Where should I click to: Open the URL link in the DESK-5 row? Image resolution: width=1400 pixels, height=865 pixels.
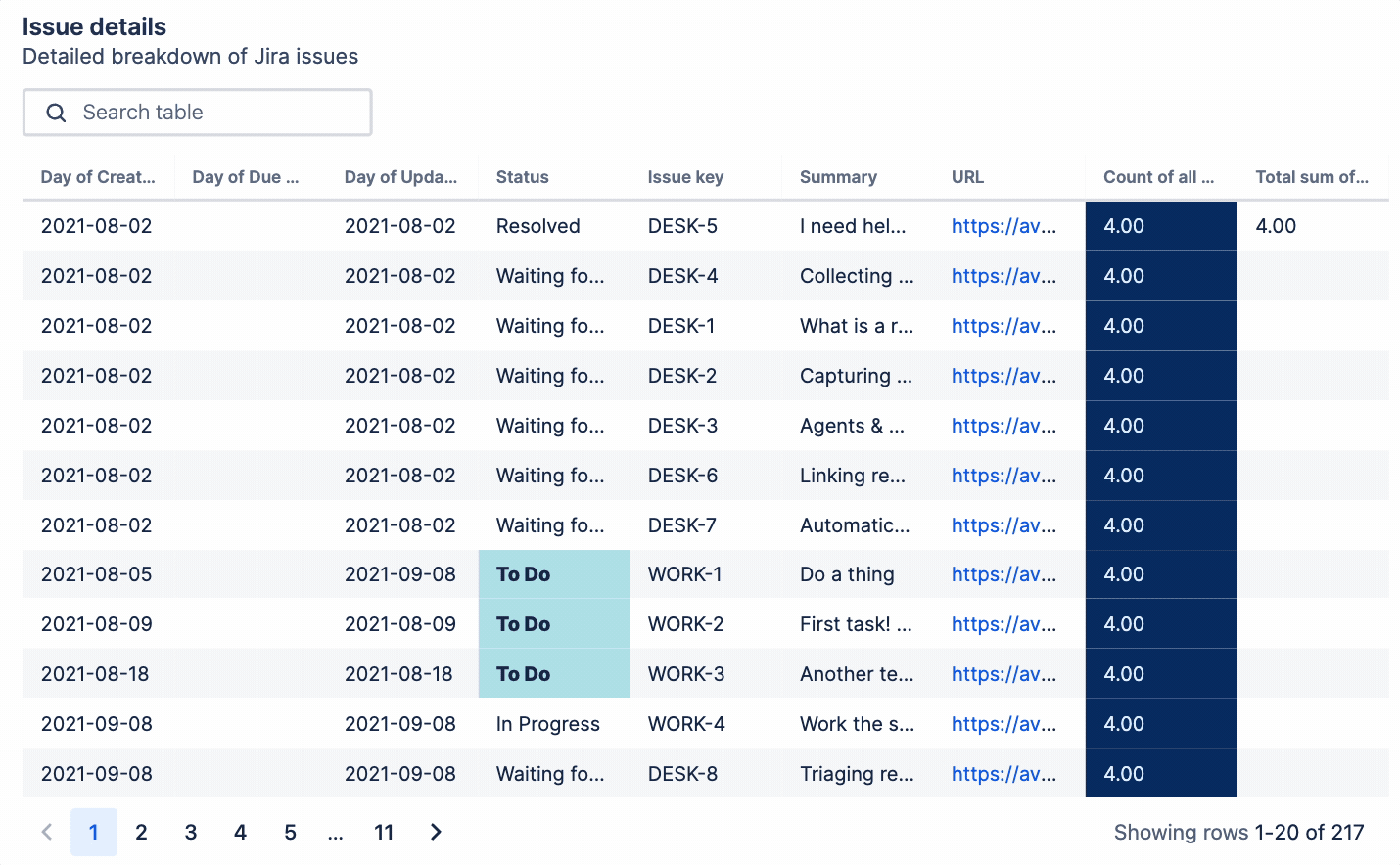click(1003, 226)
